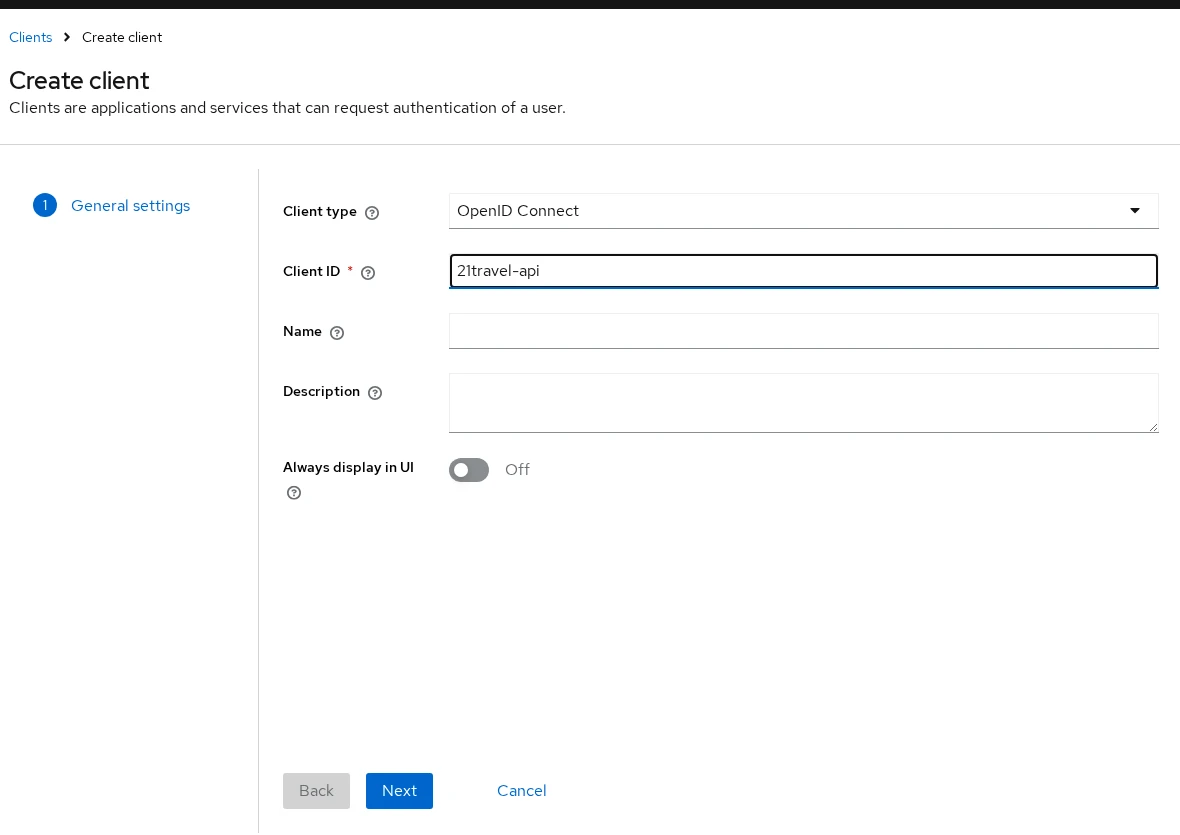Image resolution: width=1180 pixels, height=835 pixels.
Task: Toggle Always display in UI switch
Action: tap(469, 470)
